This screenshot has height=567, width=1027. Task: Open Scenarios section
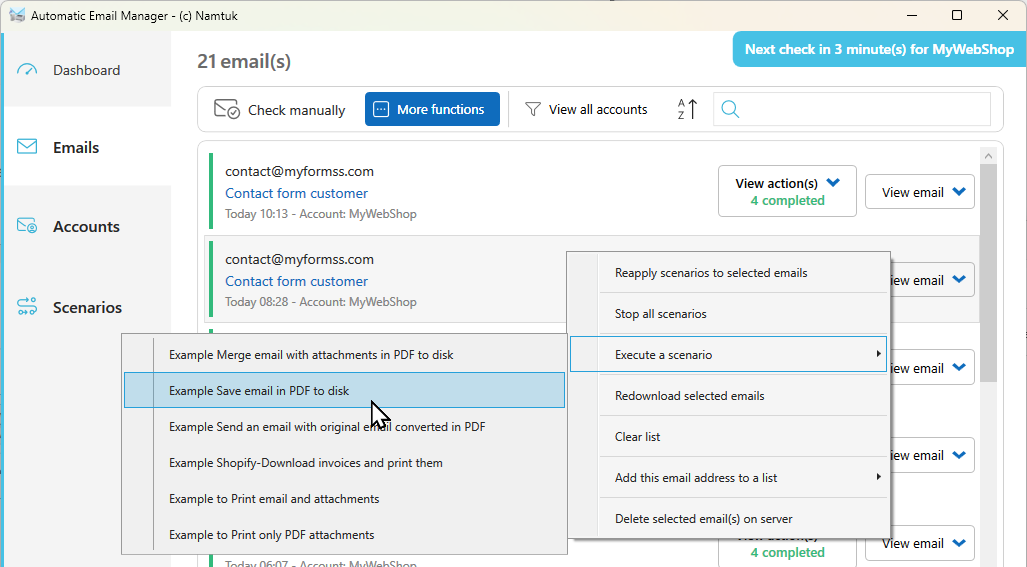click(x=88, y=306)
